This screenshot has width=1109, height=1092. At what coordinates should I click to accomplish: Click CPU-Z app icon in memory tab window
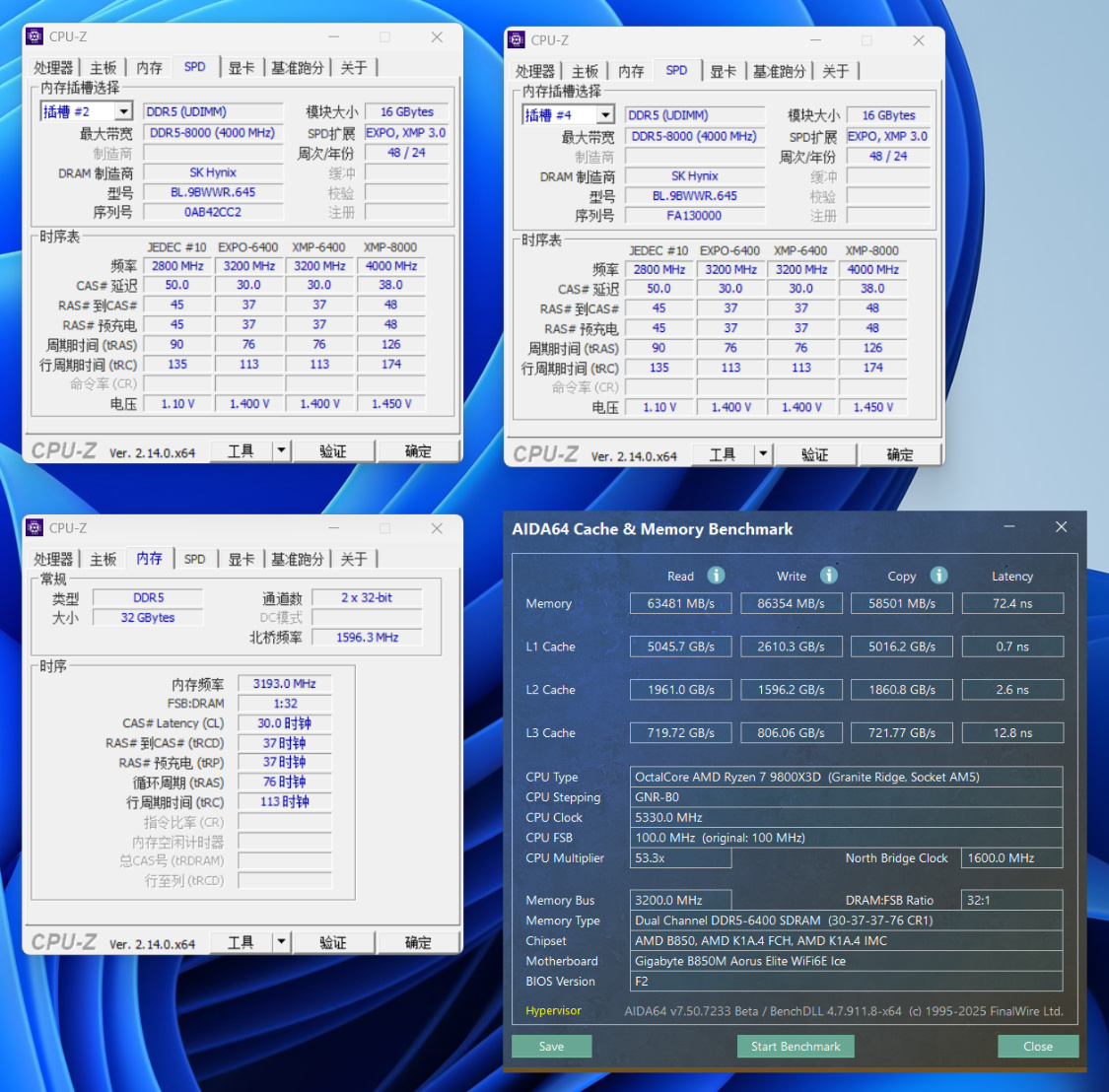click(34, 527)
